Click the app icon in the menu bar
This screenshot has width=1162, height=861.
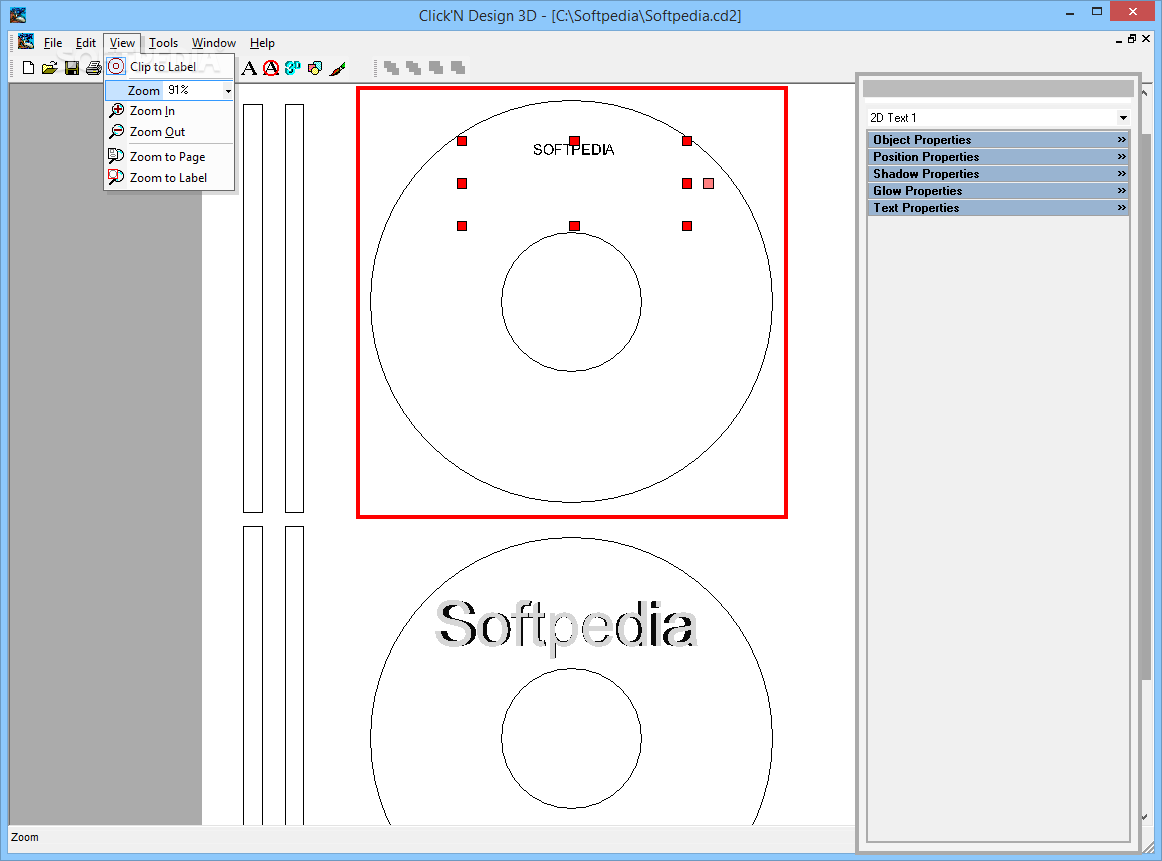pyautogui.click(x=27, y=41)
